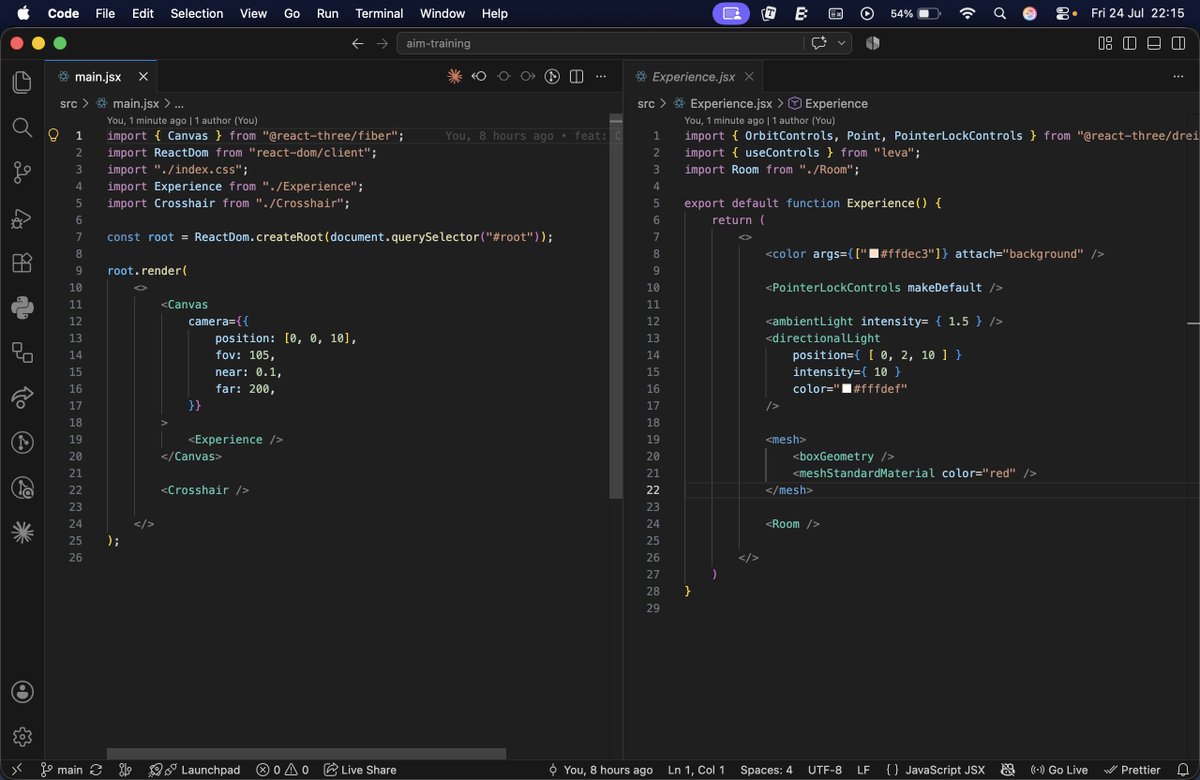Open more actions for main.jsx editor group
The height and width of the screenshot is (780, 1200).
[601, 76]
